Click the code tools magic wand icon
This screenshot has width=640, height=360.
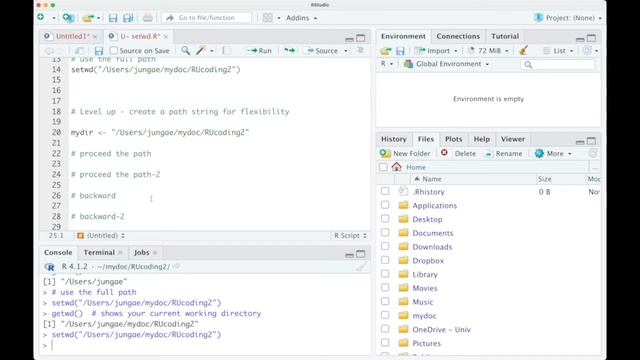pyautogui.click(x=200, y=50)
